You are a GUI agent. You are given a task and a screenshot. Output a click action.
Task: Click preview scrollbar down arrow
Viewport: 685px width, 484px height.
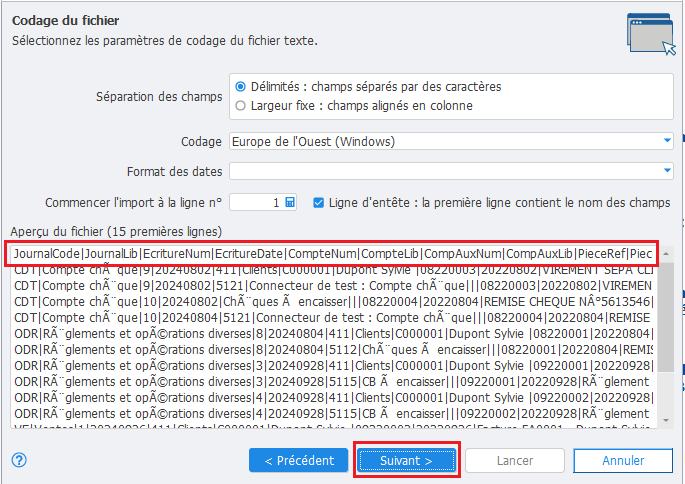[666, 420]
